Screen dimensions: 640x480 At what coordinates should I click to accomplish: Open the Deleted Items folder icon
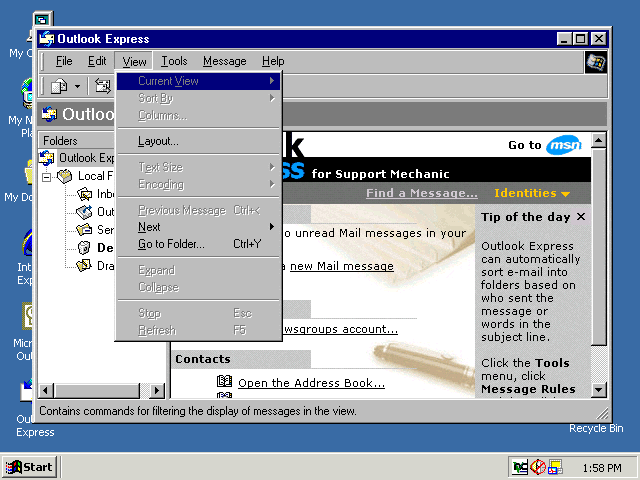[84, 248]
